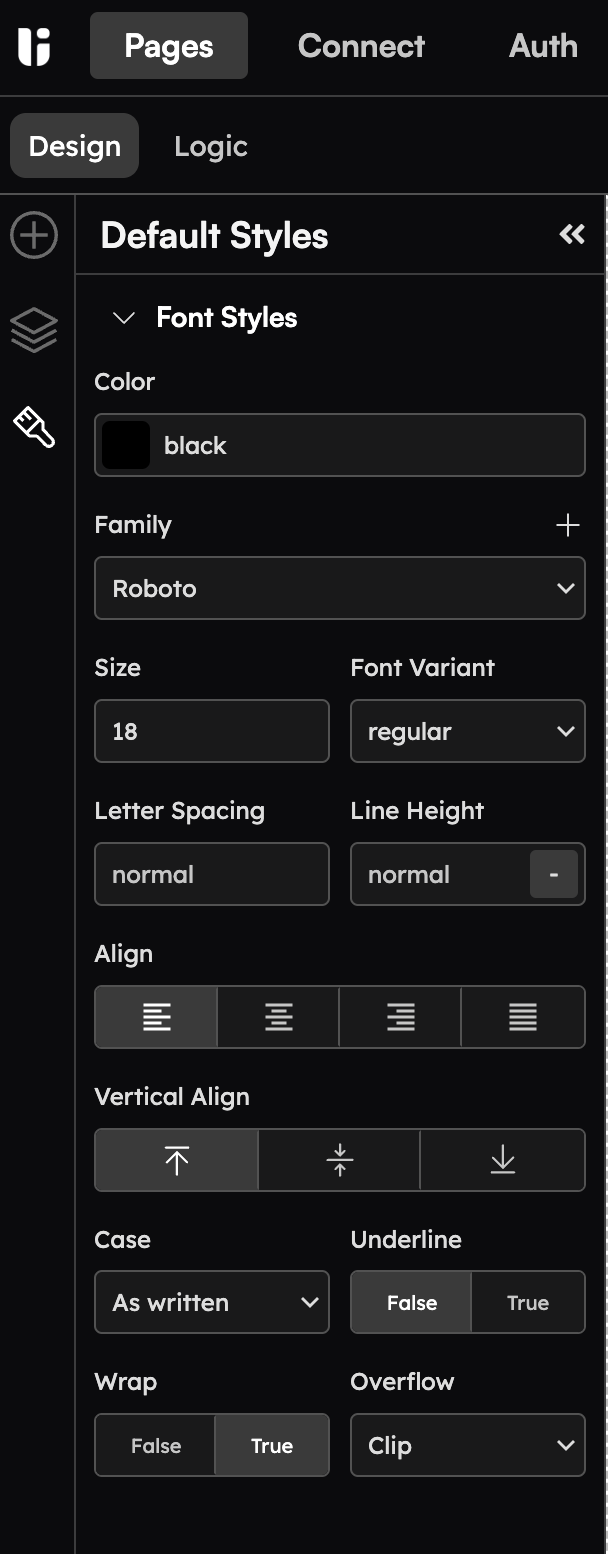Set vertical align to middle
This screenshot has width=608, height=1554.
[x=340, y=1160]
